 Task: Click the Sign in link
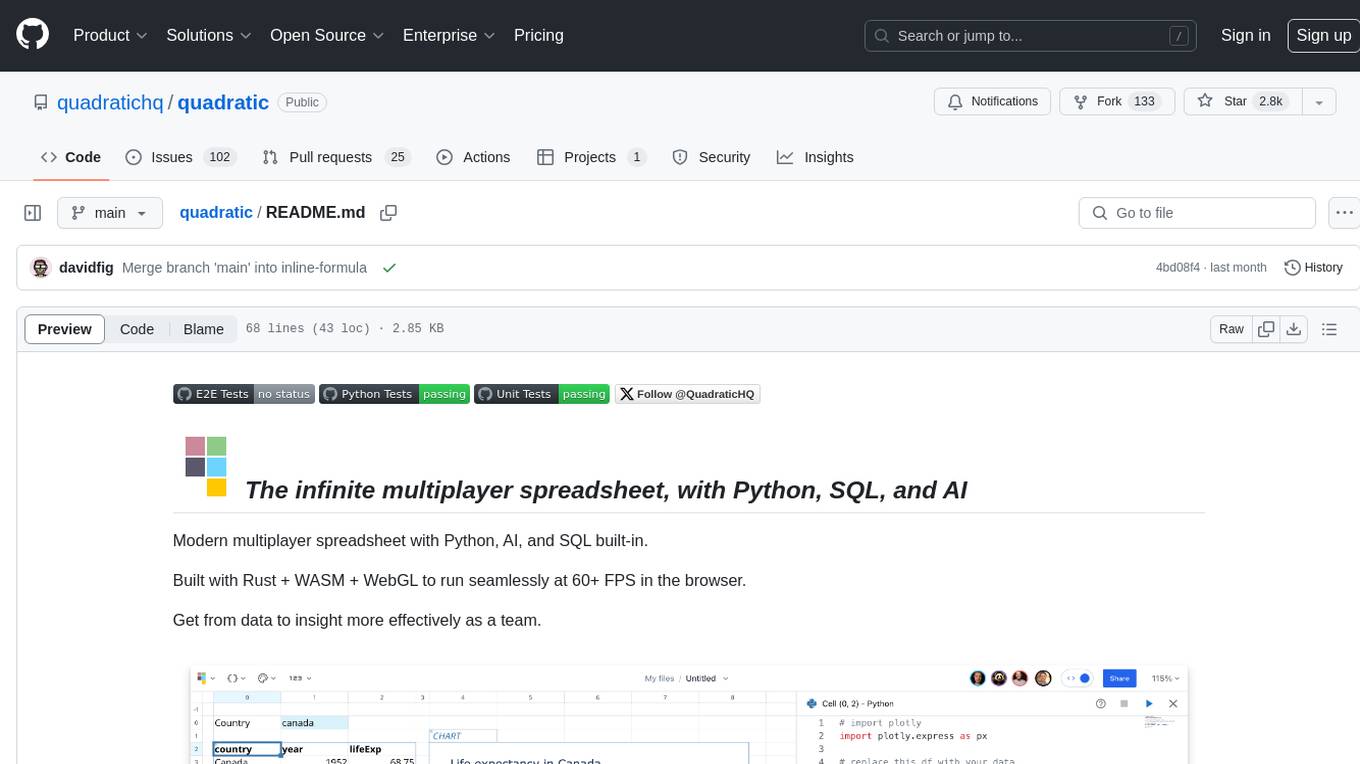[1245, 35]
